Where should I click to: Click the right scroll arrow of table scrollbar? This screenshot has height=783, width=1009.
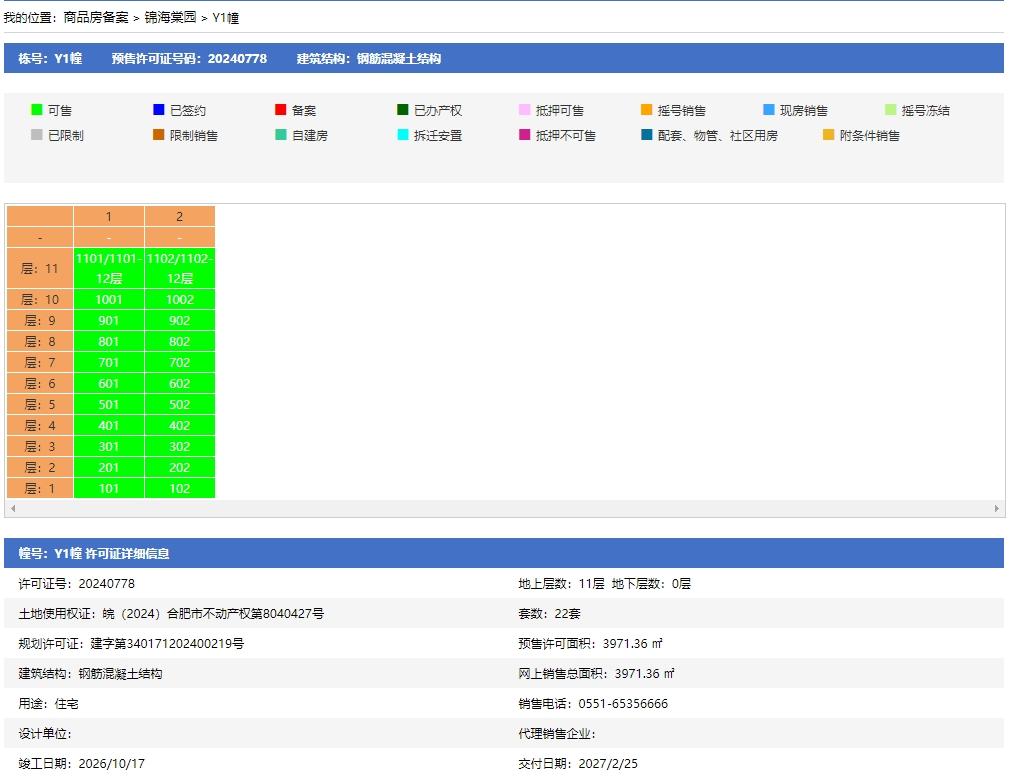coord(996,508)
